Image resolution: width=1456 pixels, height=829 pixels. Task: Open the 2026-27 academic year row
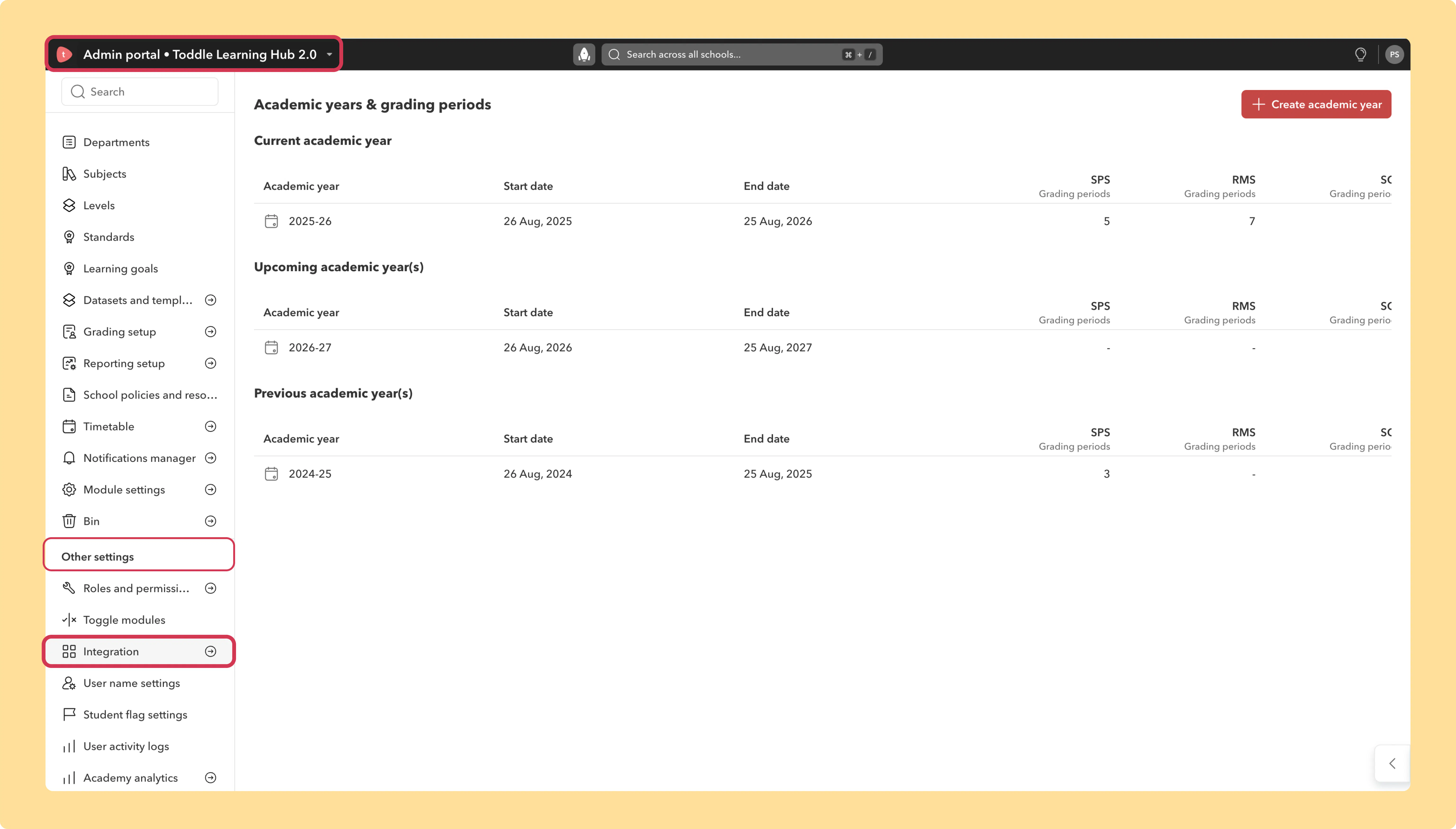tap(823, 347)
